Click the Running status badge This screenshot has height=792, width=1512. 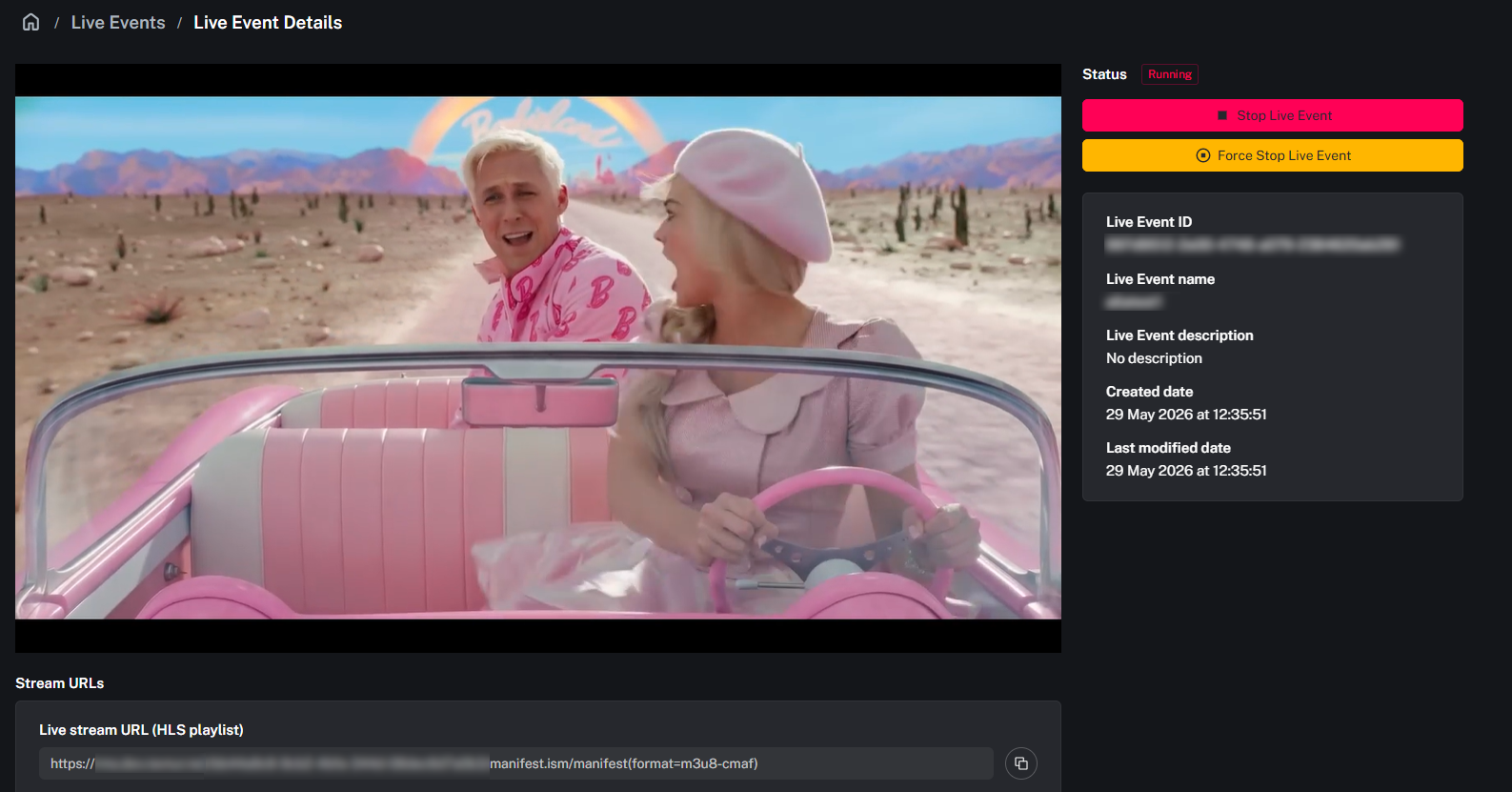pos(1170,74)
